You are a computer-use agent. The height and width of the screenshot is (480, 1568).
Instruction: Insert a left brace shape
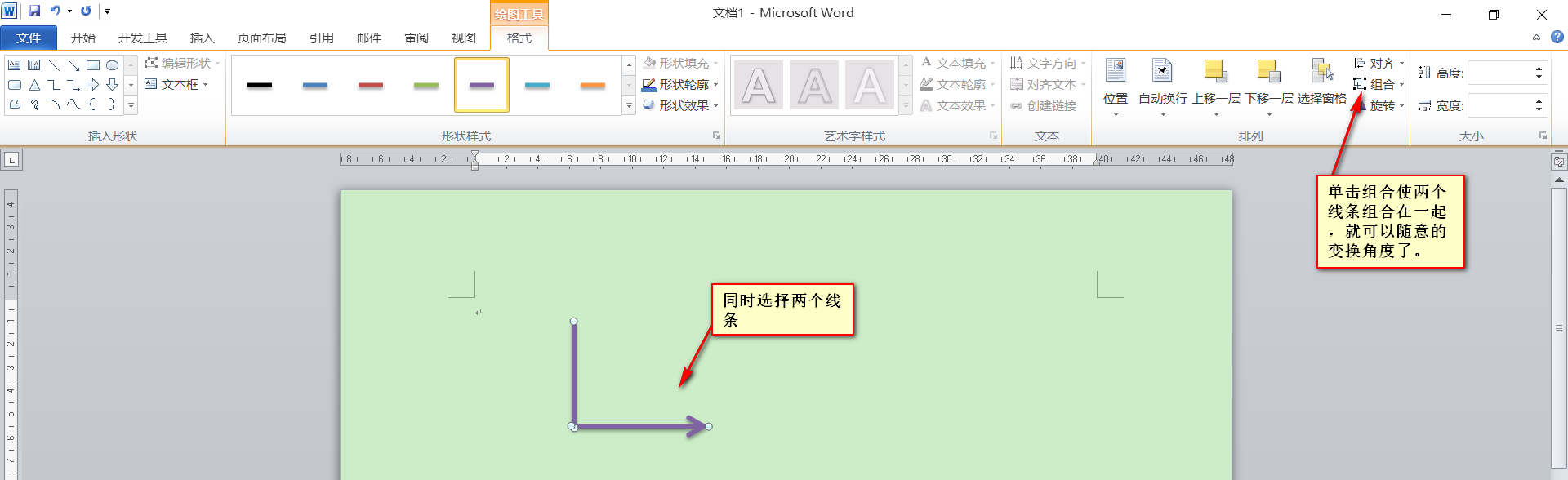point(93,104)
